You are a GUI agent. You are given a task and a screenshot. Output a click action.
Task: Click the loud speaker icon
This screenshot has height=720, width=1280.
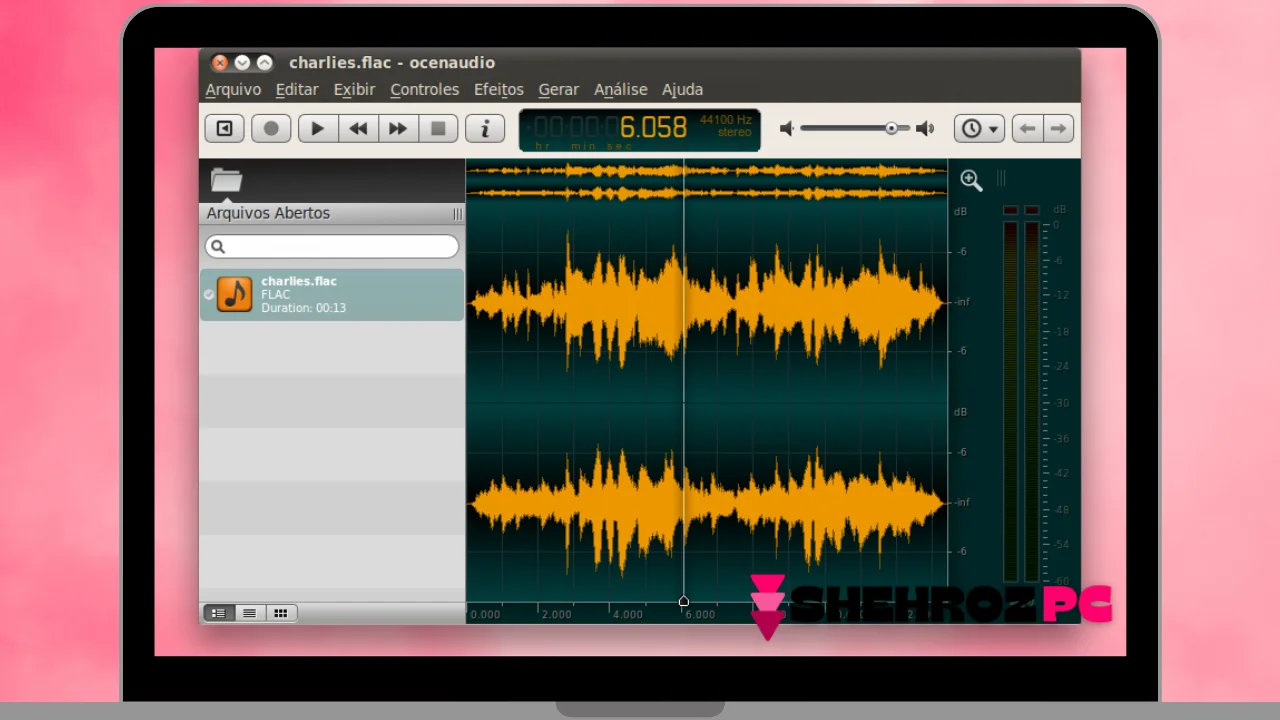tap(925, 128)
